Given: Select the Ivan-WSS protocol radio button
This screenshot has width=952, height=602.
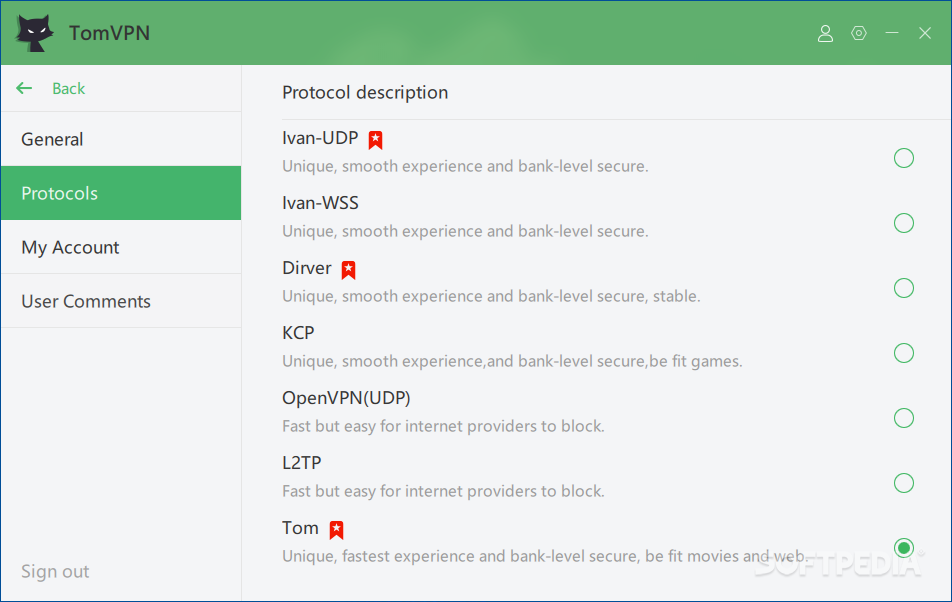Looking at the screenshot, I should click(x=903, y=223).
